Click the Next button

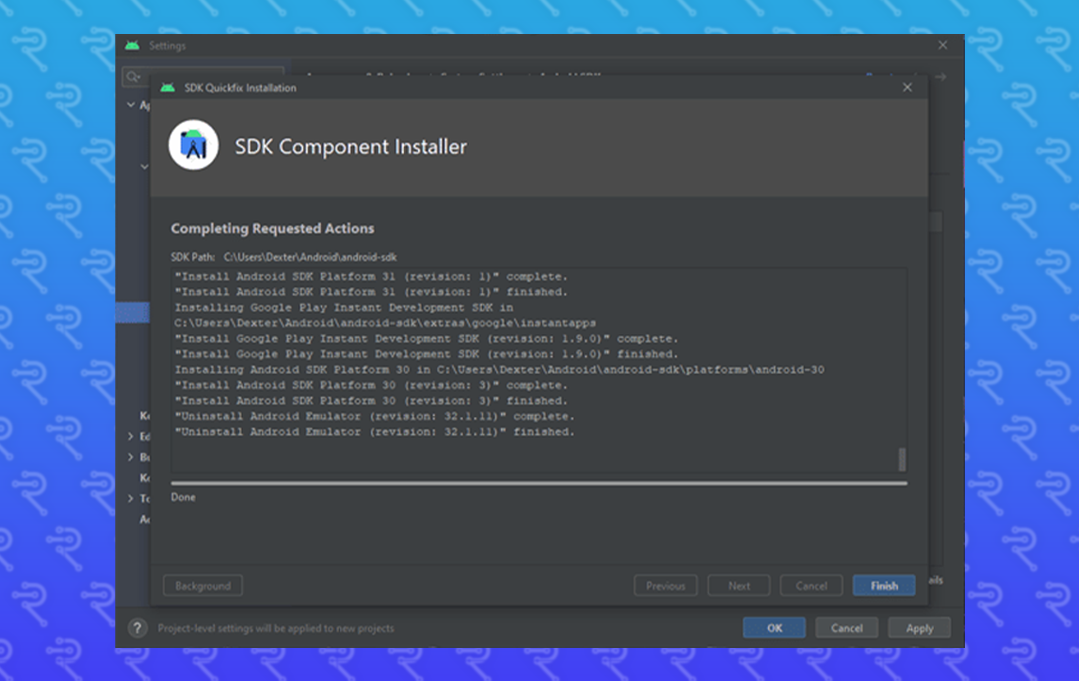[x=738, y=585]
